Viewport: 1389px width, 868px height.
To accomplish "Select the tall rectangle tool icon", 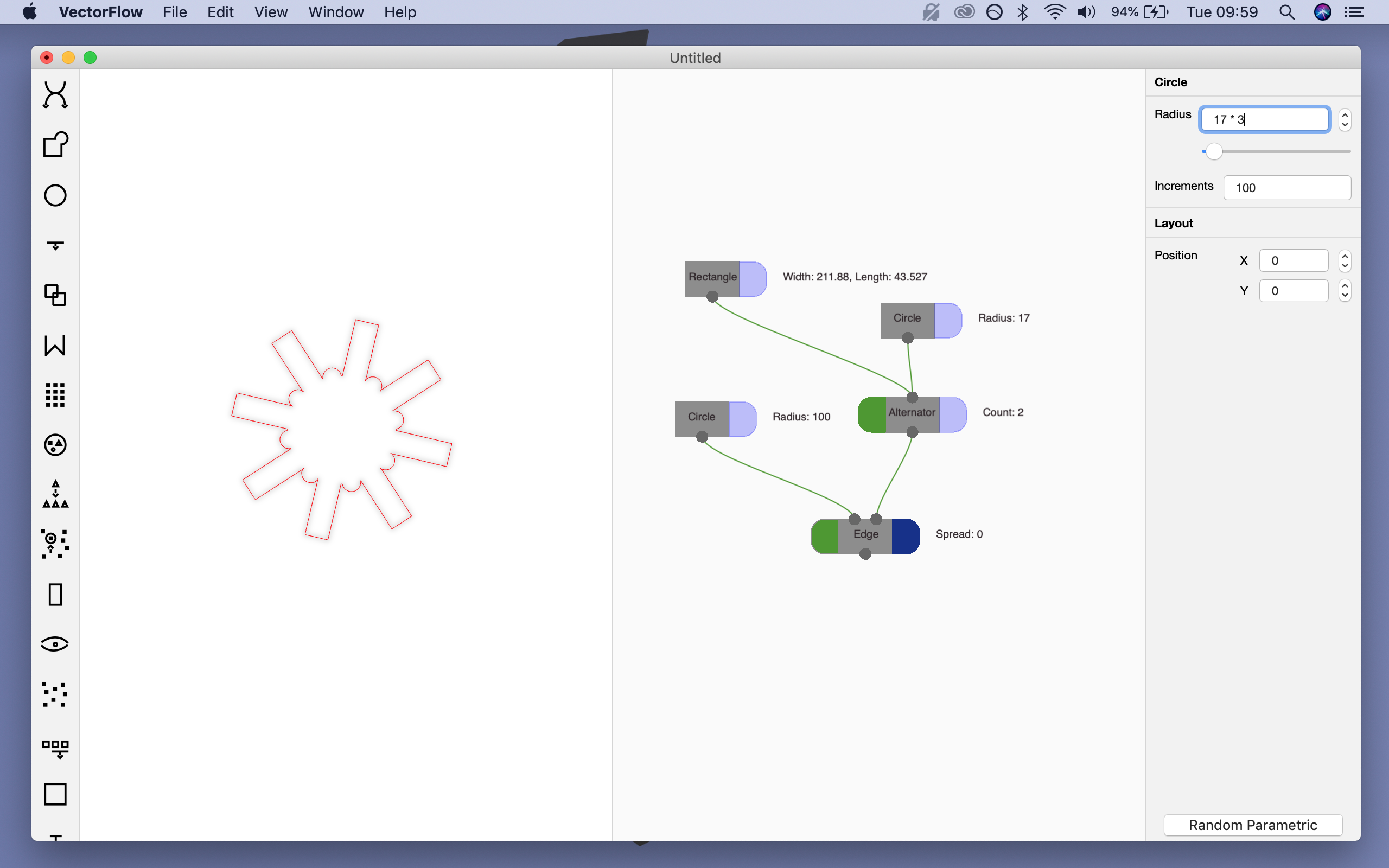I will [x=55, y=595].
